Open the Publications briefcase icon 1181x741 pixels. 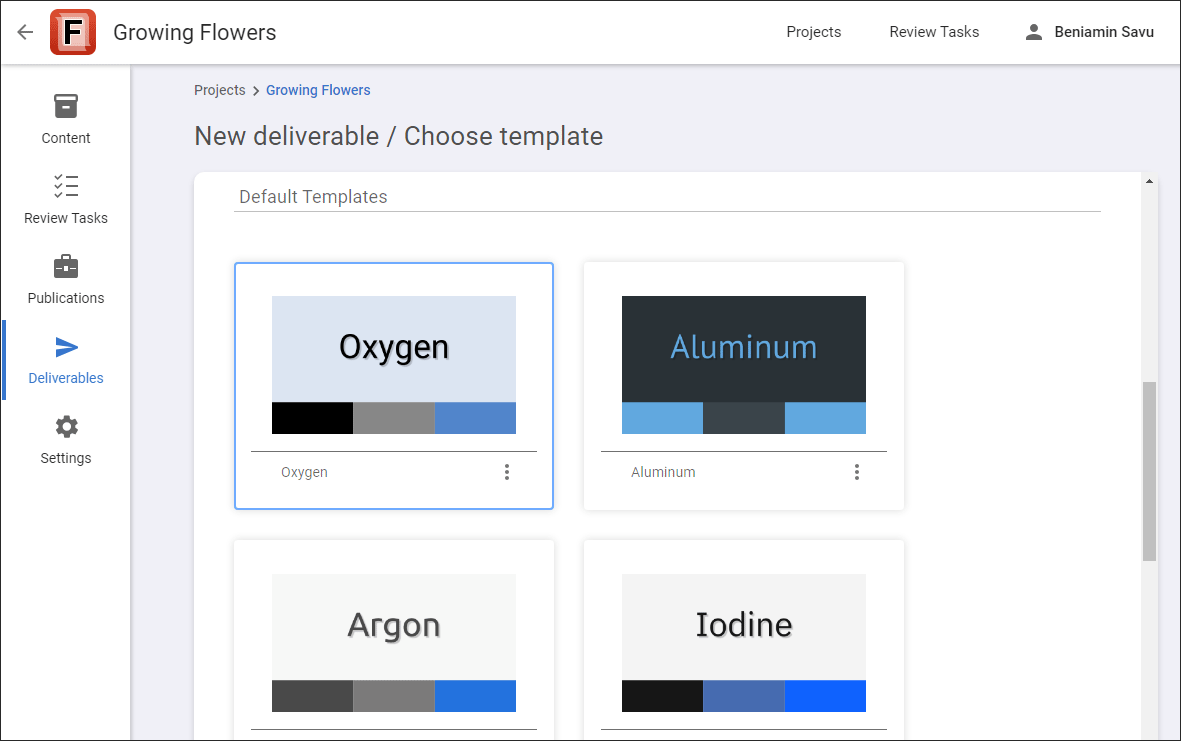tap(66, 267)
